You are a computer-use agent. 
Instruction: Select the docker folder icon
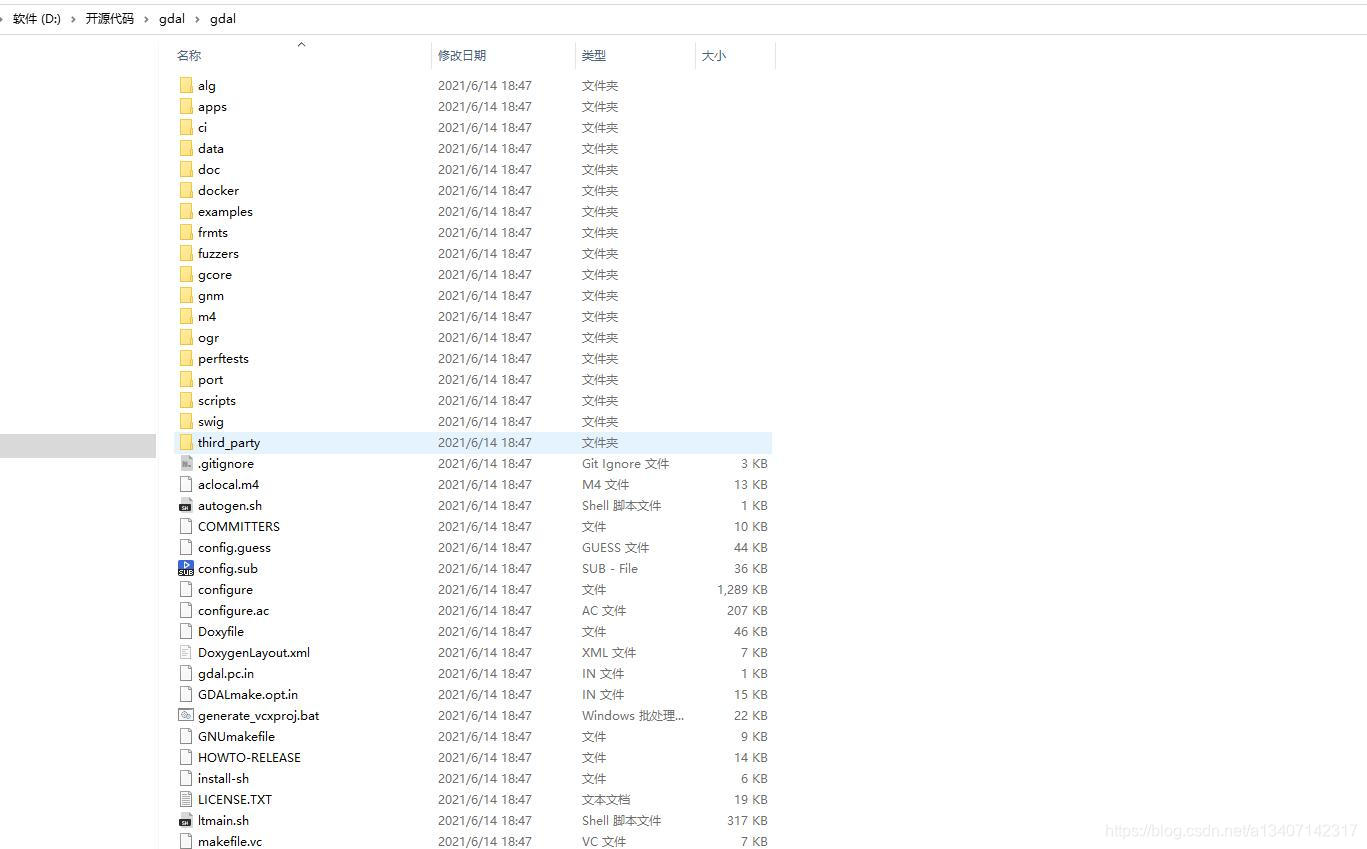[x=185, y=191]
